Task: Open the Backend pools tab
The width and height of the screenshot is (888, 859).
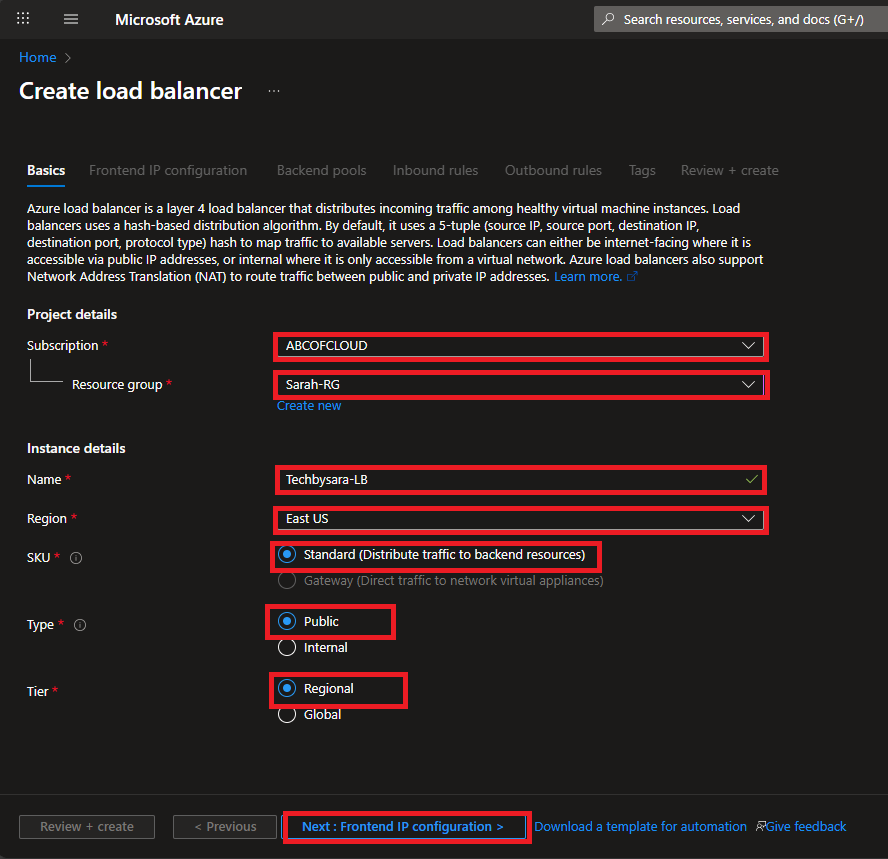Action: (321, 170)
